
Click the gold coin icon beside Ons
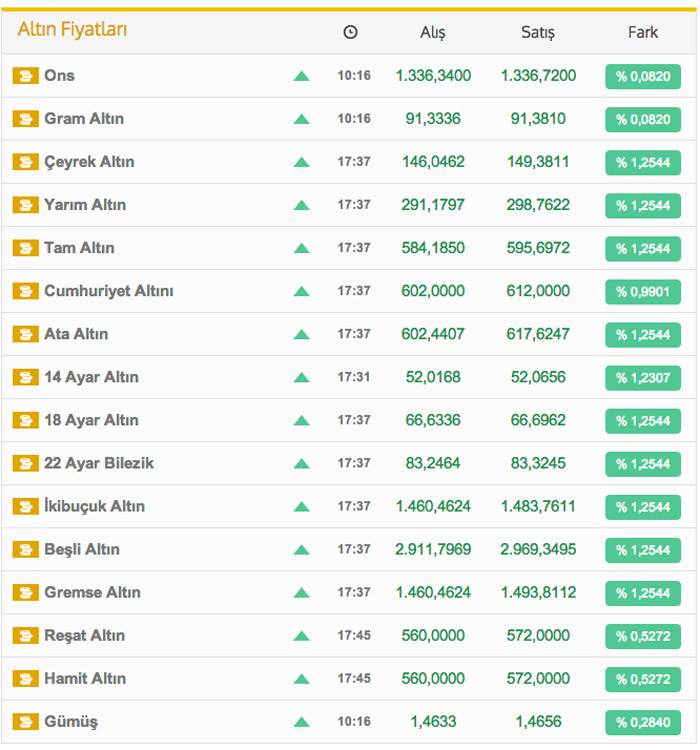click(25, 76)
